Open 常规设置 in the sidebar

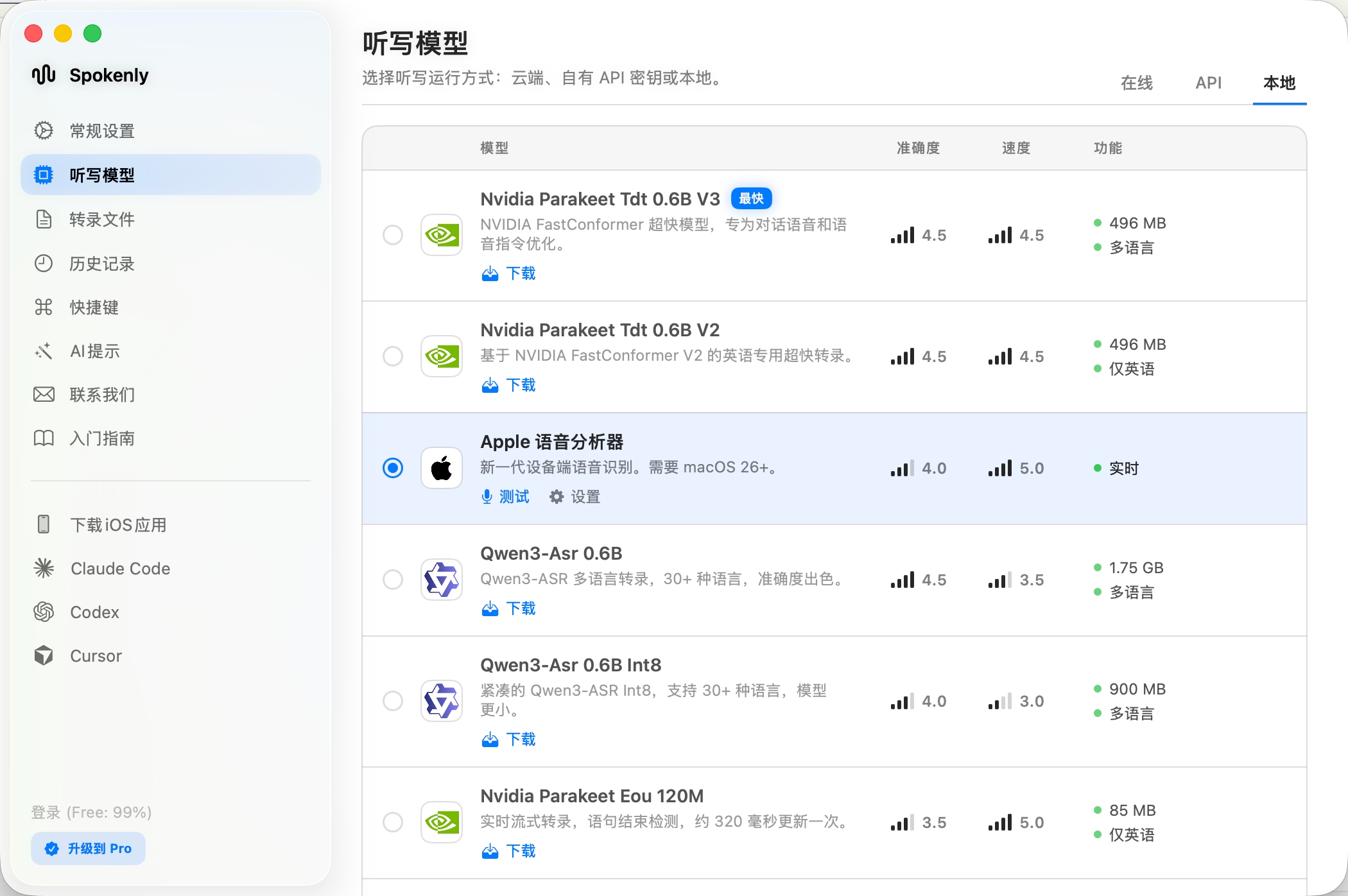click(x=171, y=131)
